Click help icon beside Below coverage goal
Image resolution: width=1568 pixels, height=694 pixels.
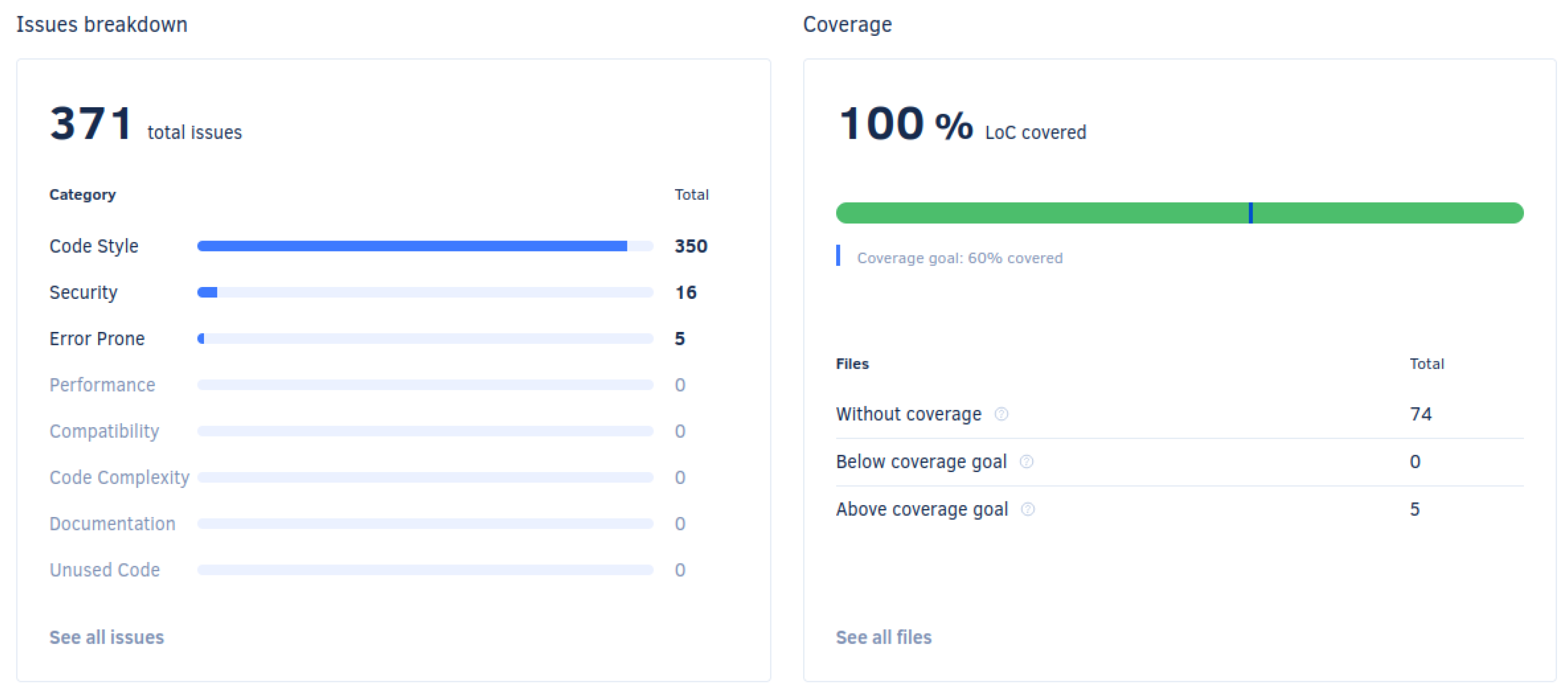(1026, 462)
